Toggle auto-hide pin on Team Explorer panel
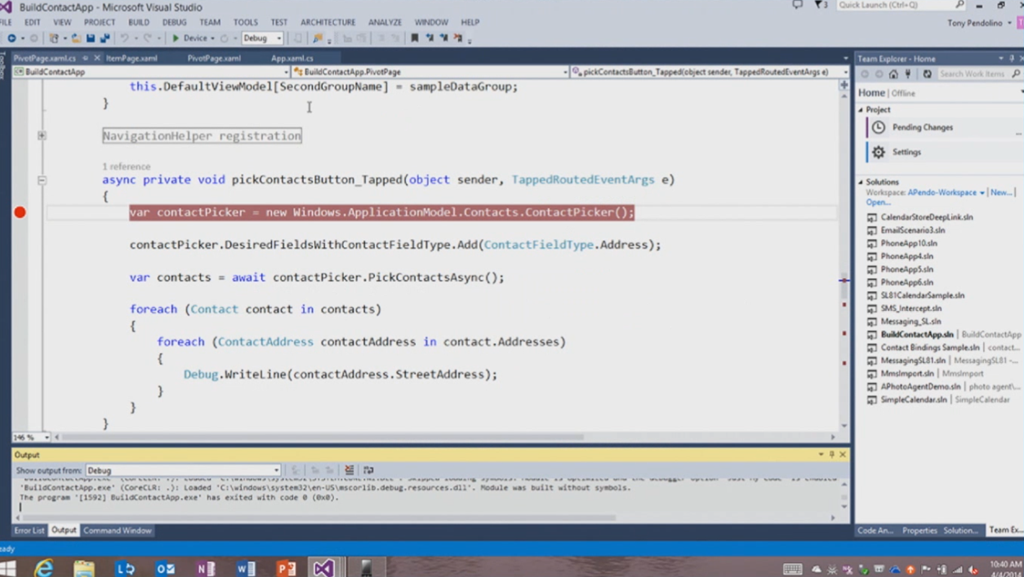The width and height of the screenshot is (1024, 577). click(1012, 58)
